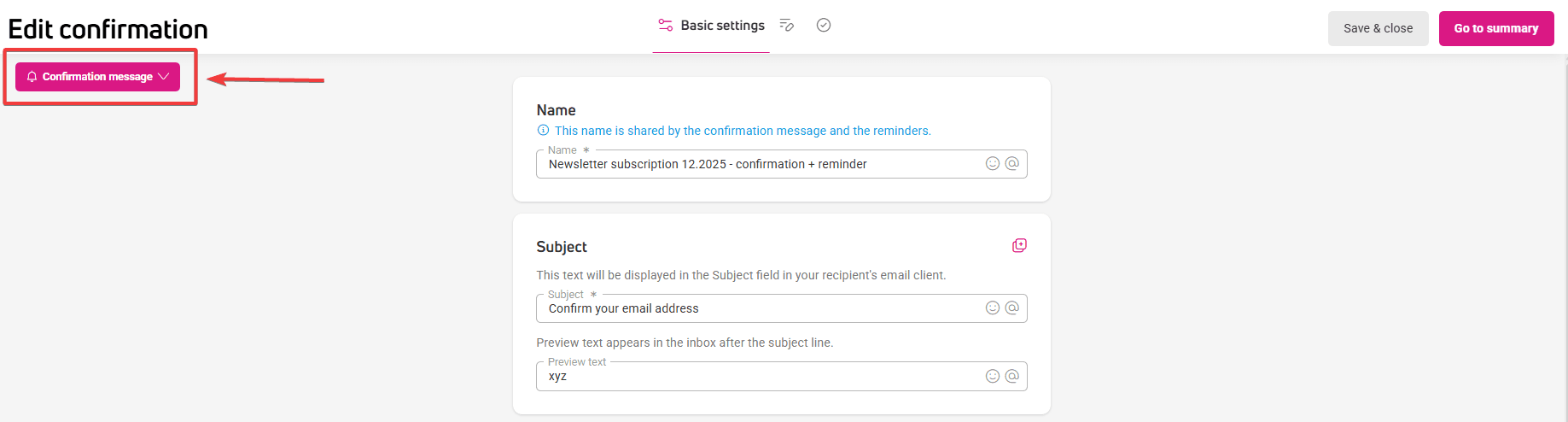Click the Go to summary button

click(1495, 28)
